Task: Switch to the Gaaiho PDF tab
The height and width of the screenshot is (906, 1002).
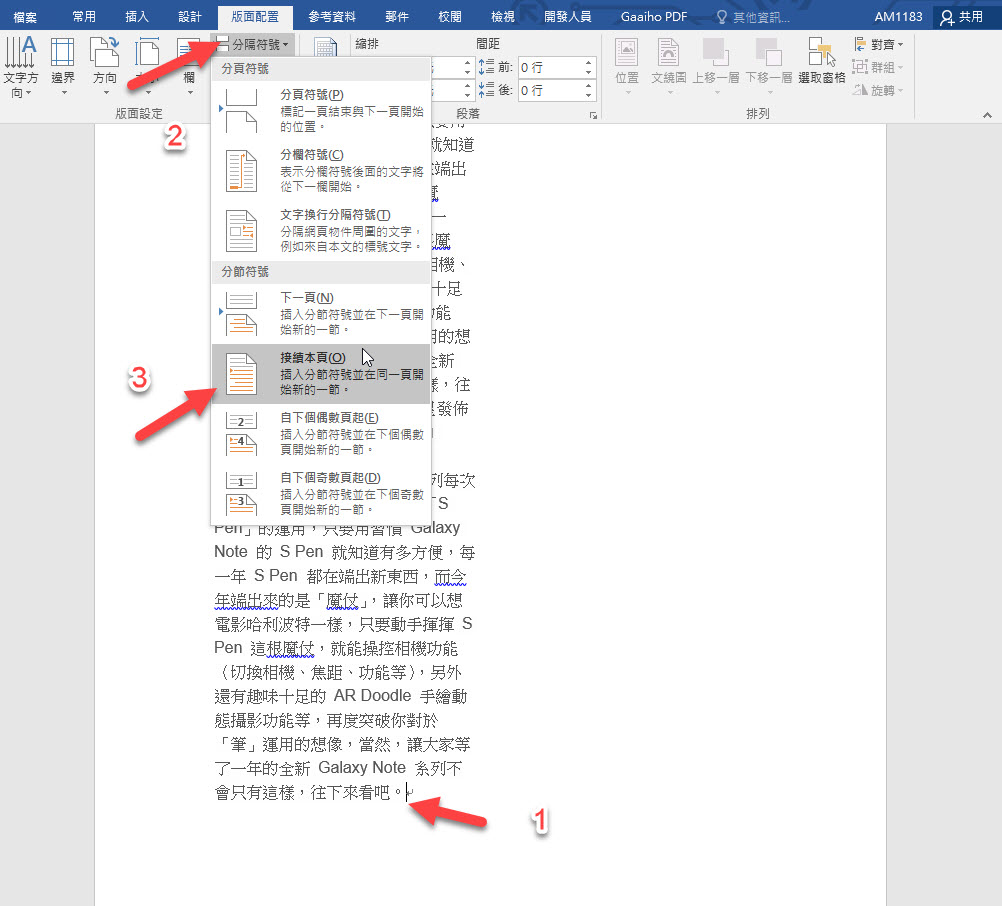Action: 654,17
